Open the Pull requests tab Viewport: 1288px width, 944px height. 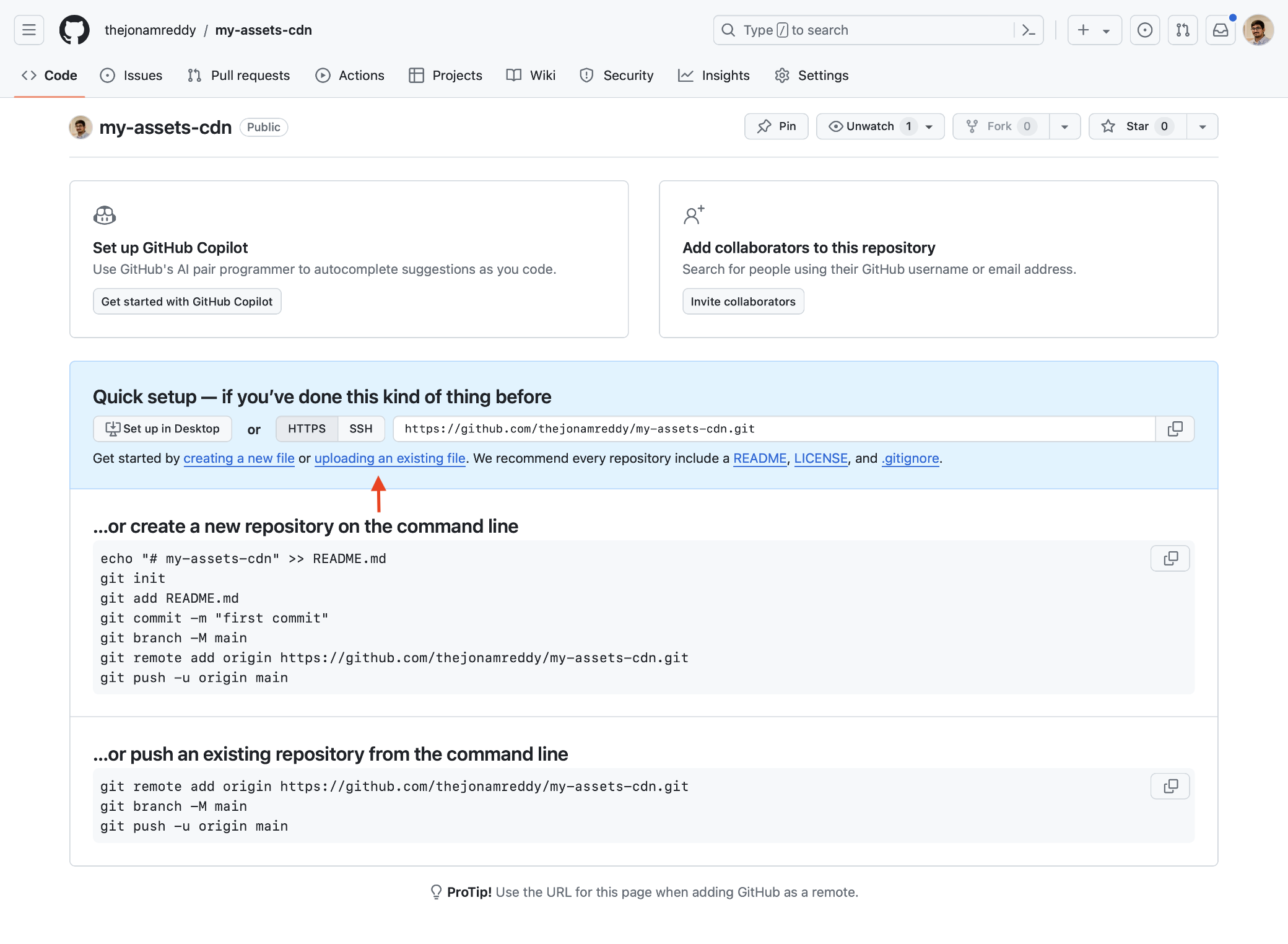(238, 75)
